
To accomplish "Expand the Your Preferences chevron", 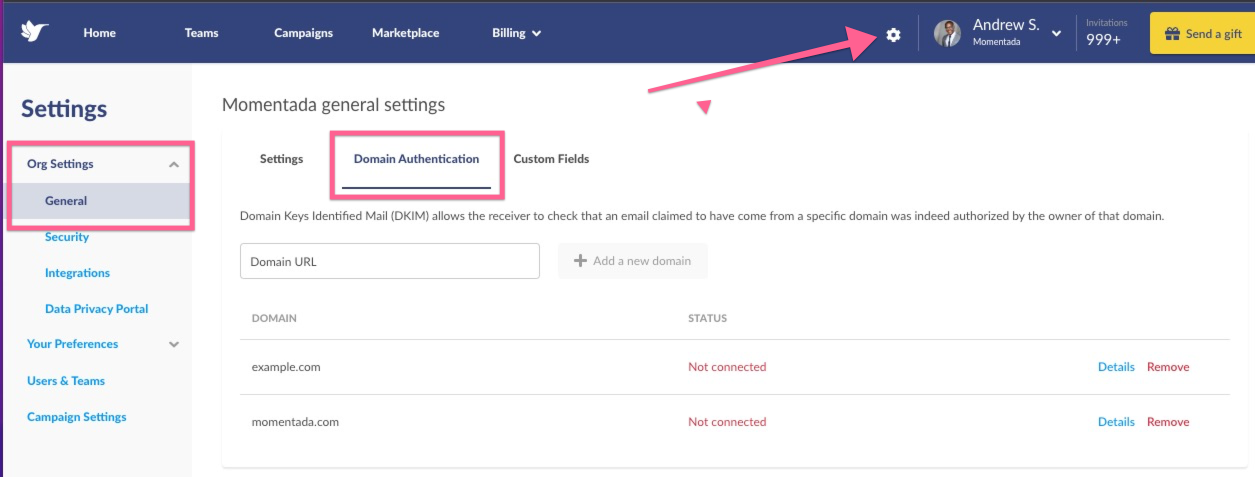I will pyautogui.click(x=174, y=344).
